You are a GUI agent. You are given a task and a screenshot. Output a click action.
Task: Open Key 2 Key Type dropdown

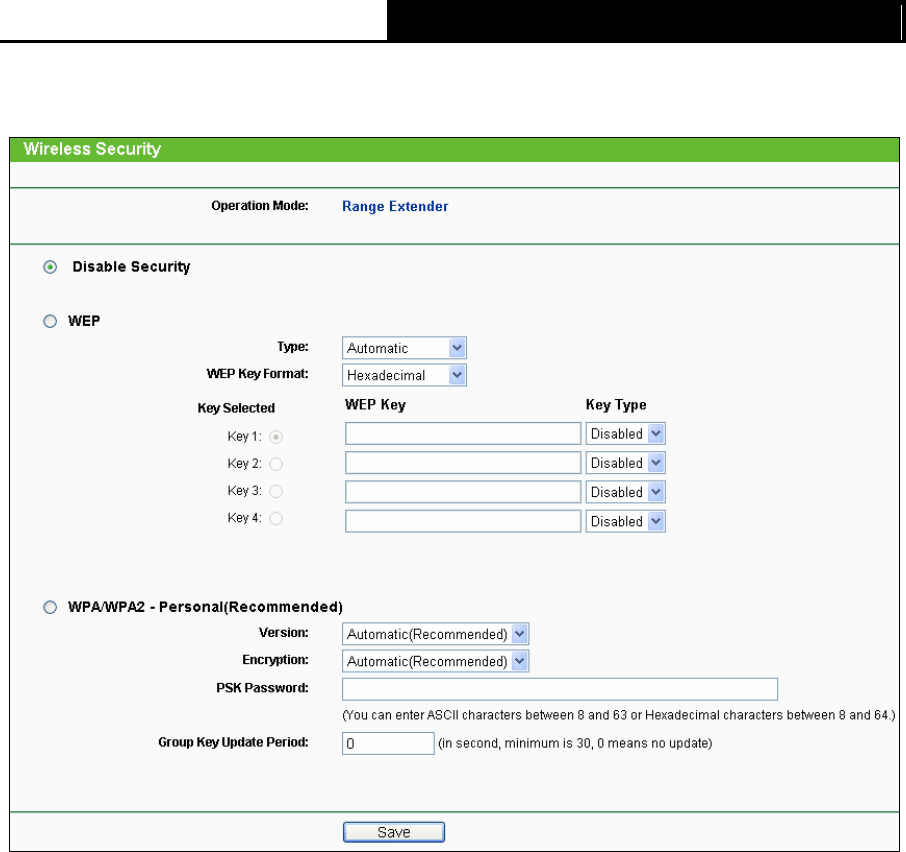tap(625, 463)
